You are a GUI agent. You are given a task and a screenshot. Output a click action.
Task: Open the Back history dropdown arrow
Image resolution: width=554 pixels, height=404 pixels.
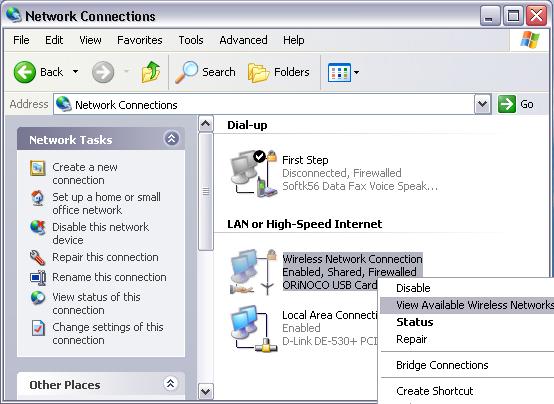click(75, 72)
